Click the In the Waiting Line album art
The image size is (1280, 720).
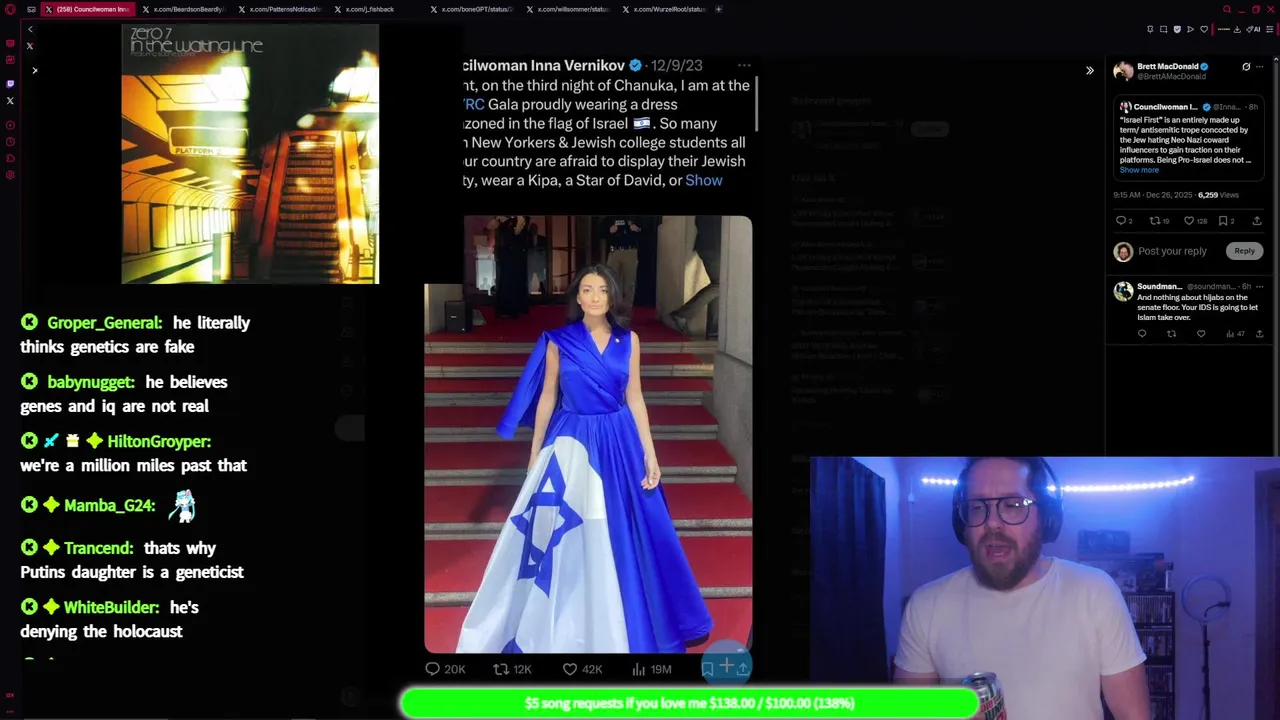point(250,154)
